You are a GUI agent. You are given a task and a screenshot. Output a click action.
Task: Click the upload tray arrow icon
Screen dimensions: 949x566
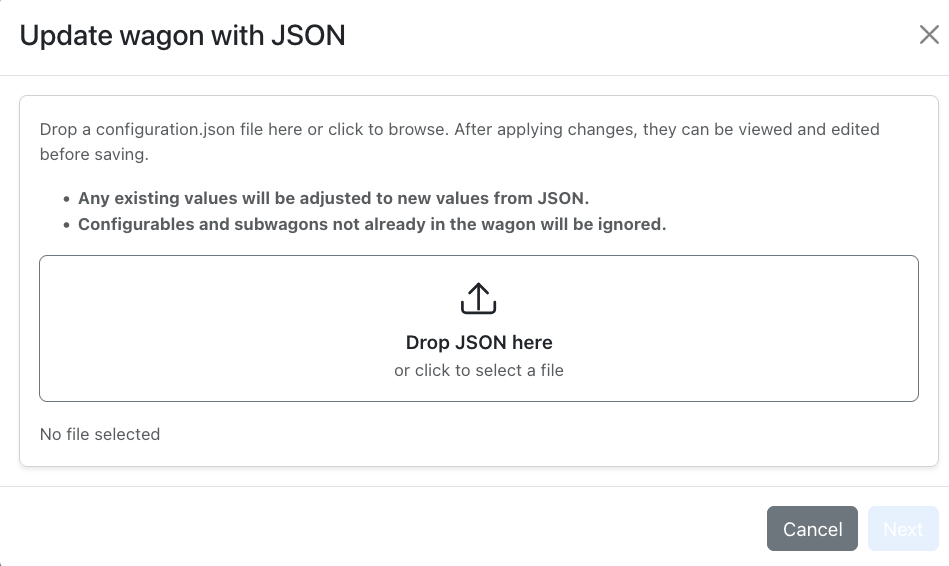point(478,298)
